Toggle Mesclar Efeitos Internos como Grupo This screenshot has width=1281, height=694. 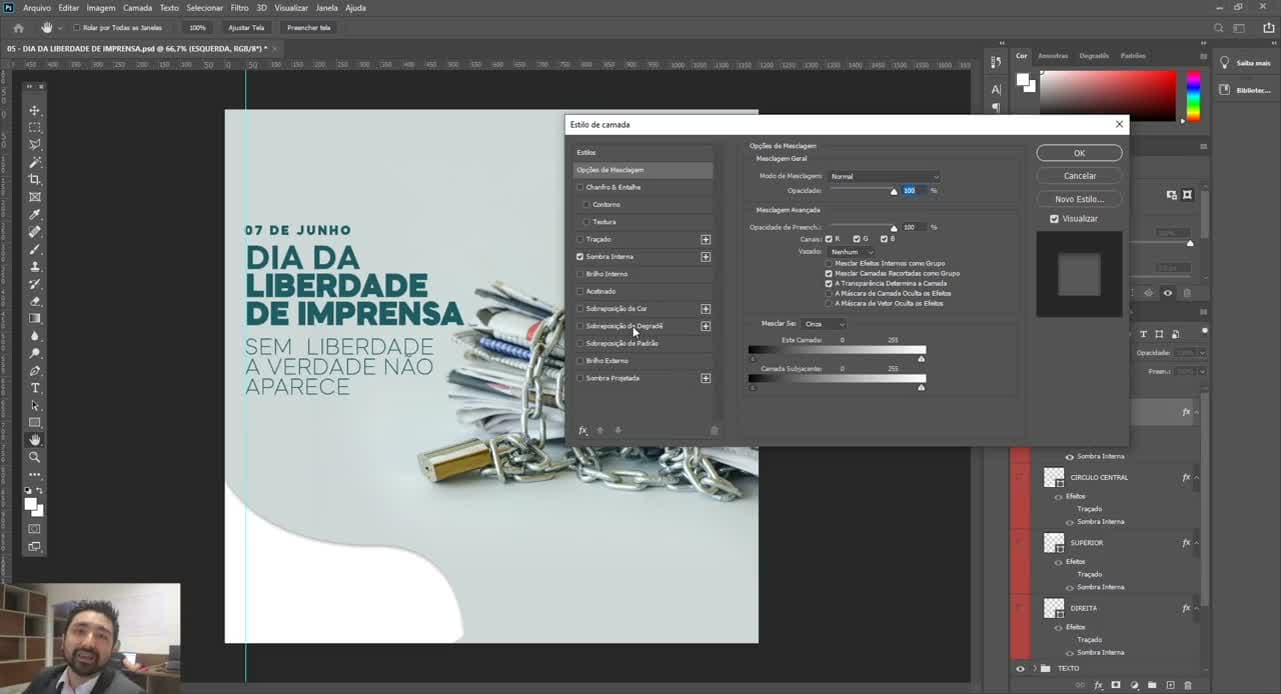[x=828, y=263]
